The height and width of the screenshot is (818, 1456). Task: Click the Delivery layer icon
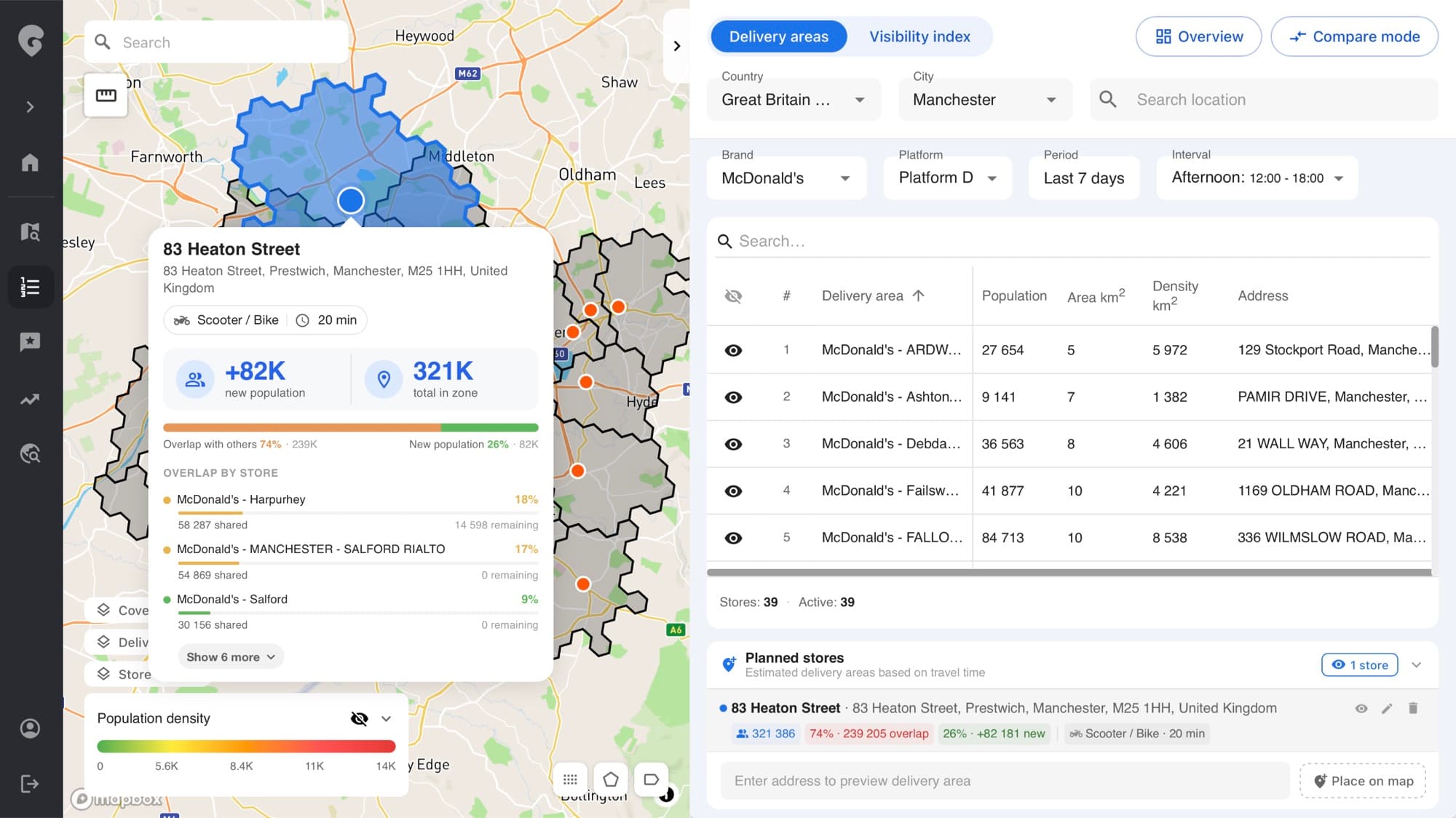pyautogui.click(x=103, y=642)
